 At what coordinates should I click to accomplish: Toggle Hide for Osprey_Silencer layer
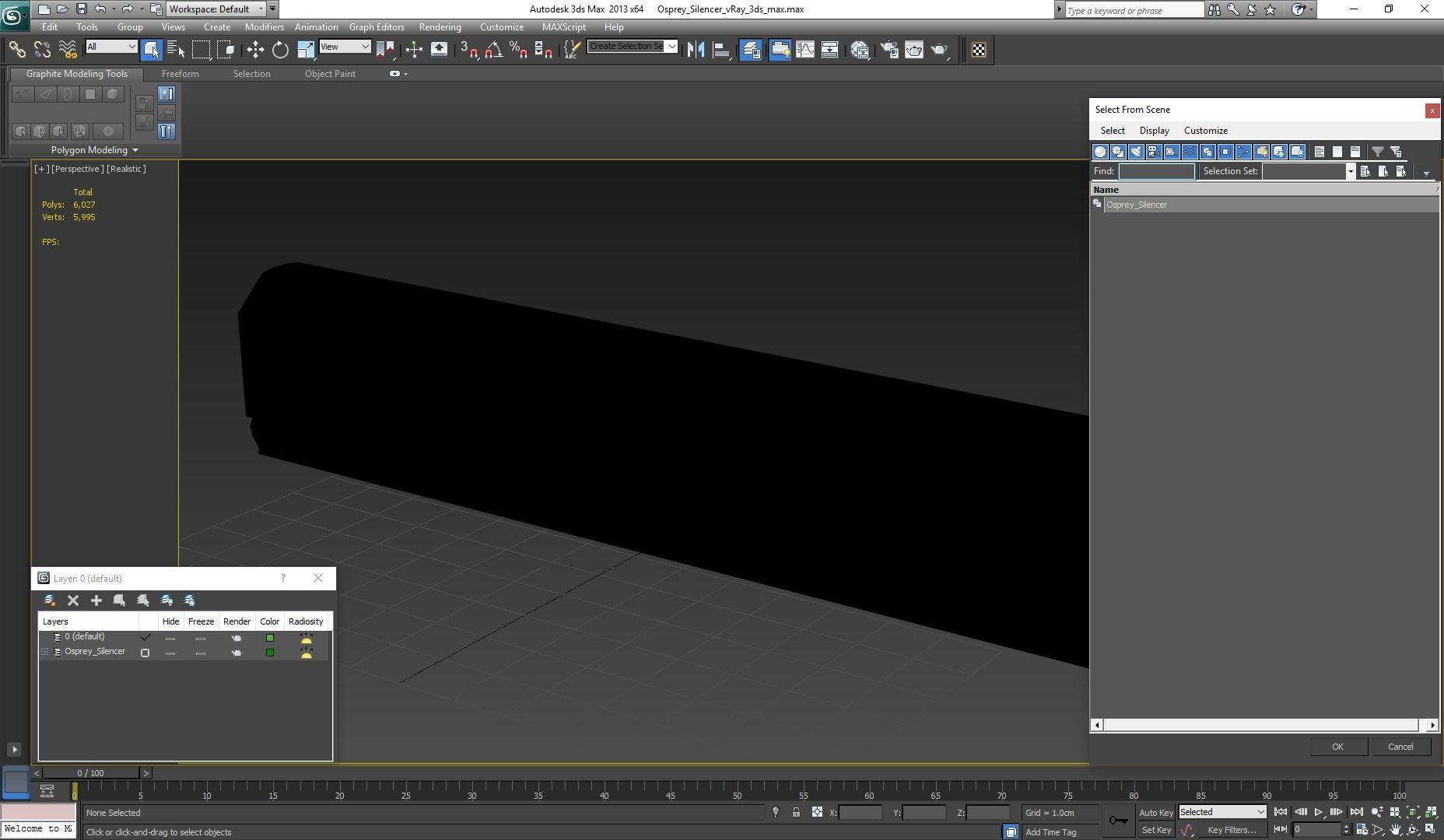point(170,653)
